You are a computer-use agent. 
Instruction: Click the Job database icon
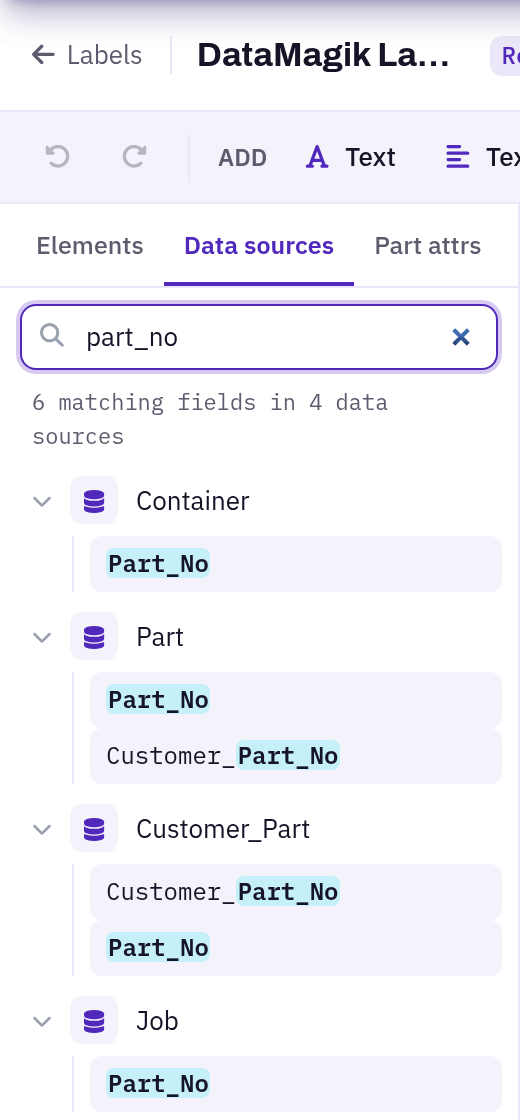click(x=94, y=1021)
